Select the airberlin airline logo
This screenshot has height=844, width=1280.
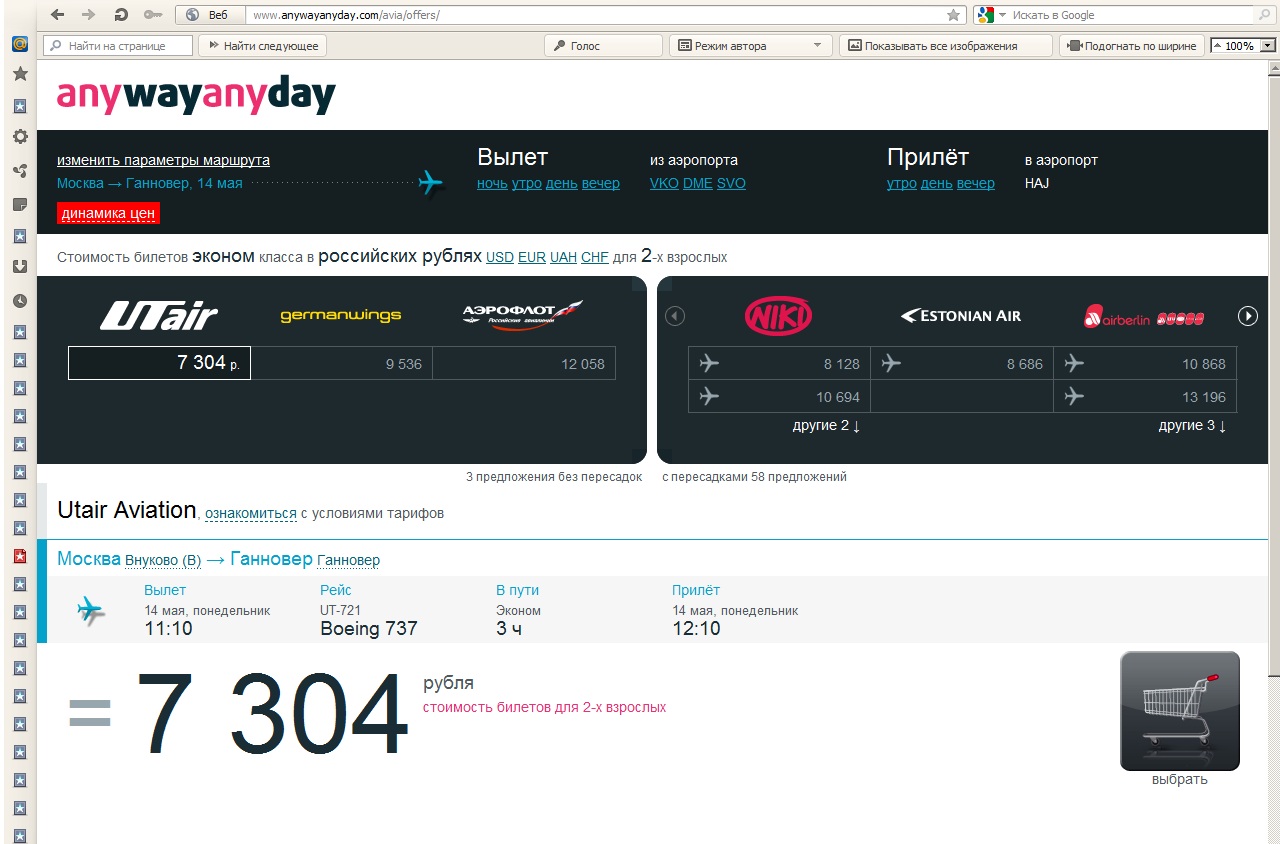(x=1144, y=318)
